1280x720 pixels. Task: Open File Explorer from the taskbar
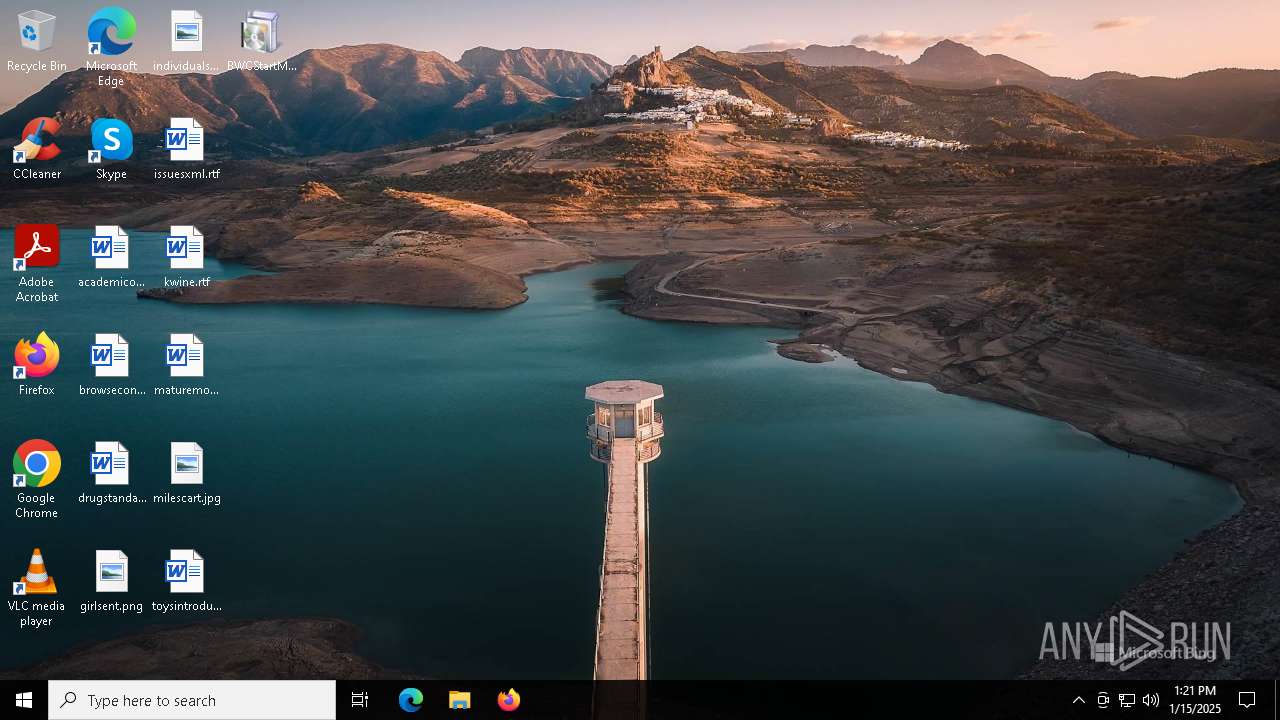[460, 700]
